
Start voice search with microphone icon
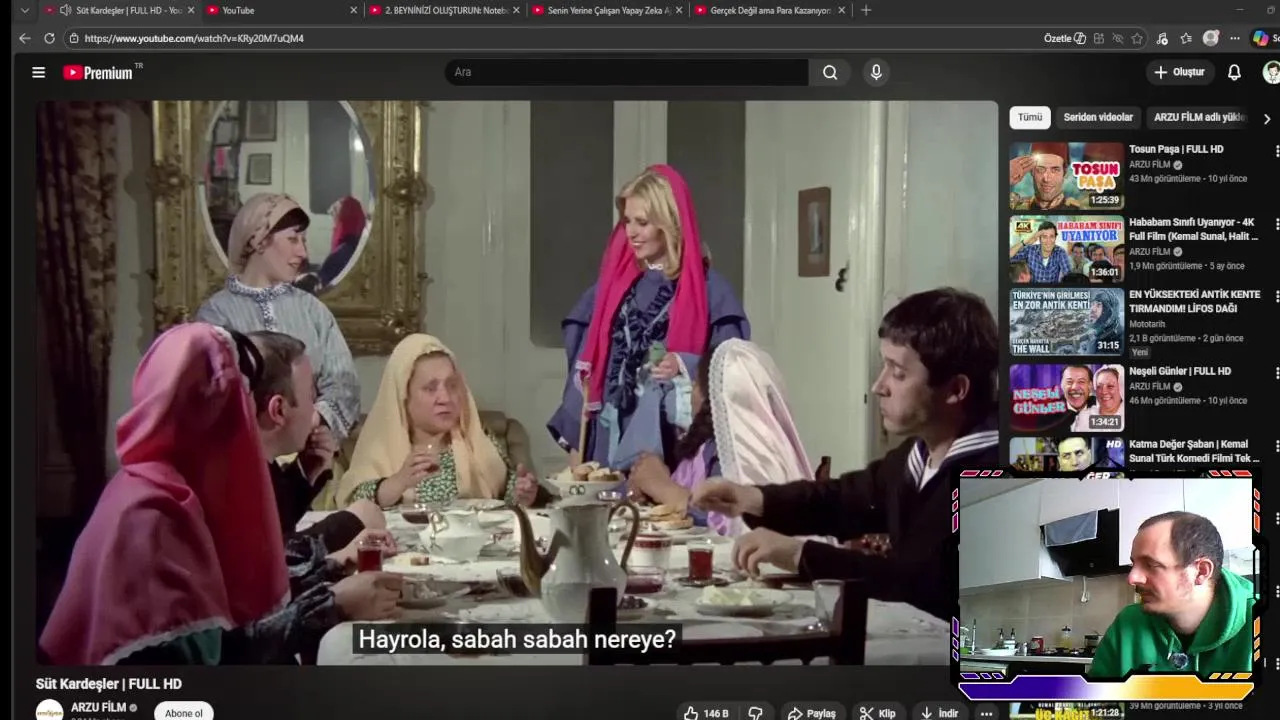(x=876, y=72)
